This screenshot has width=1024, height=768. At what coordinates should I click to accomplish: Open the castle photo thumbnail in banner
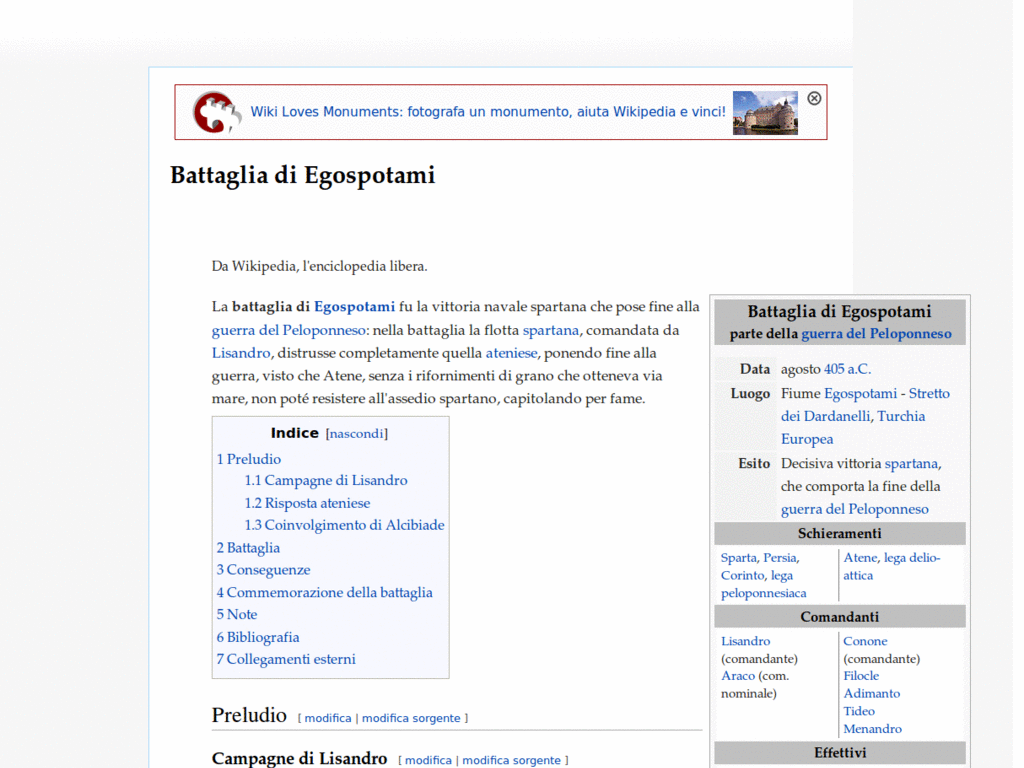pos(765,112)
